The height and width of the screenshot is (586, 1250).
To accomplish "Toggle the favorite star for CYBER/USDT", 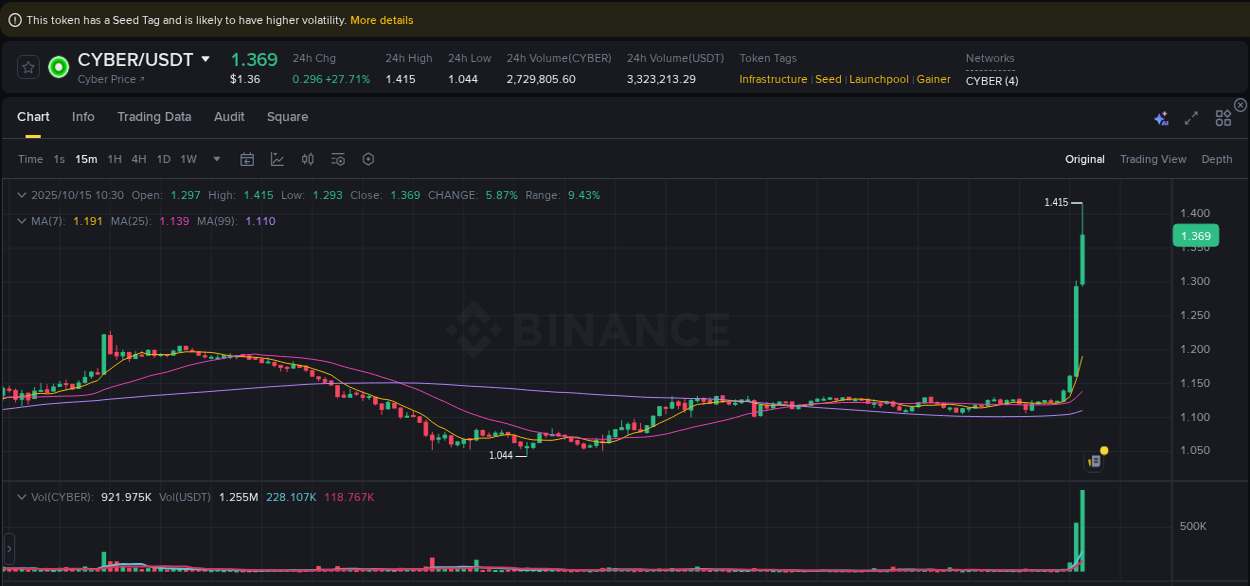I will 27,67.
